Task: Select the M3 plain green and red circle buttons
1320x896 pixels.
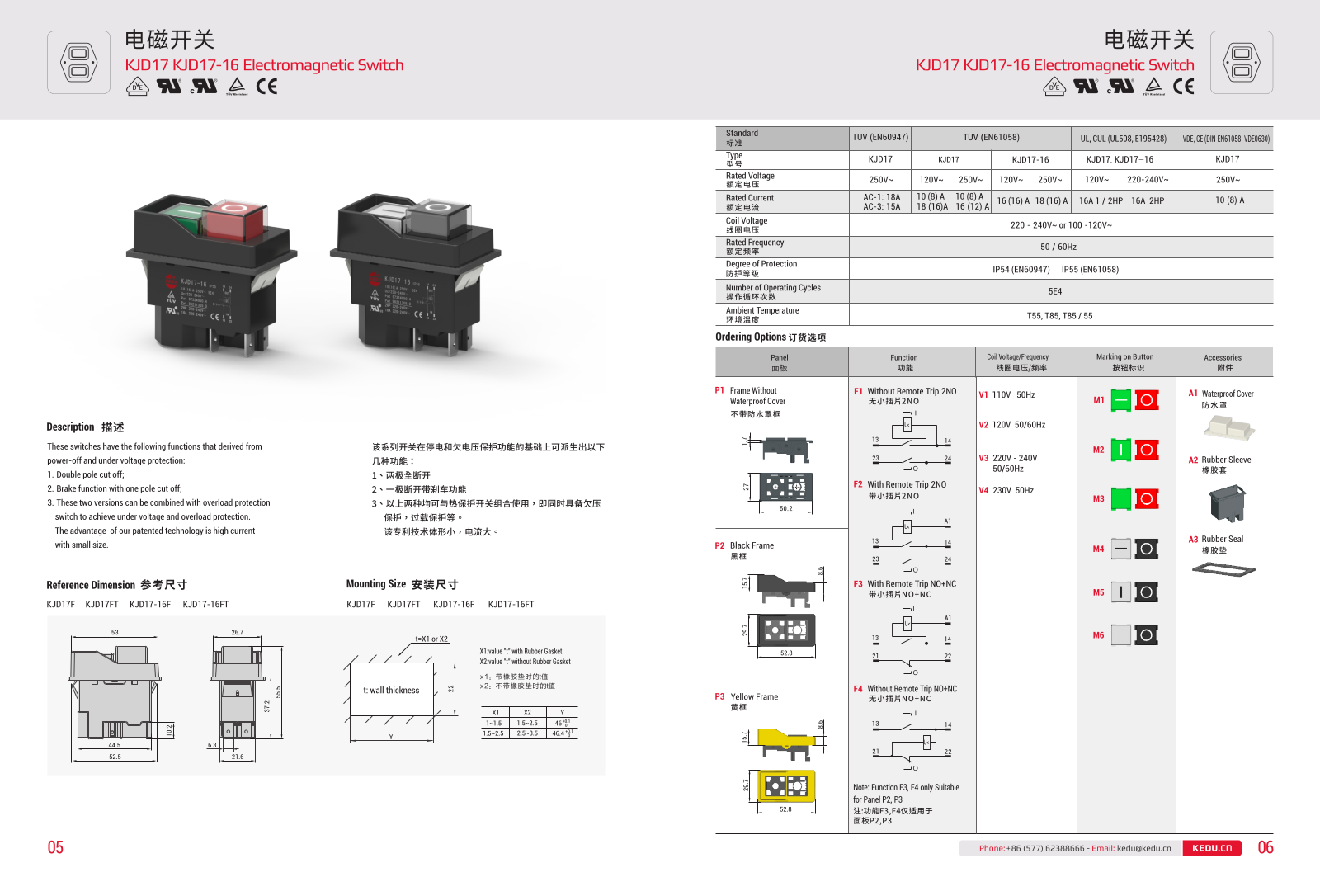Action: pos(1134,498)
